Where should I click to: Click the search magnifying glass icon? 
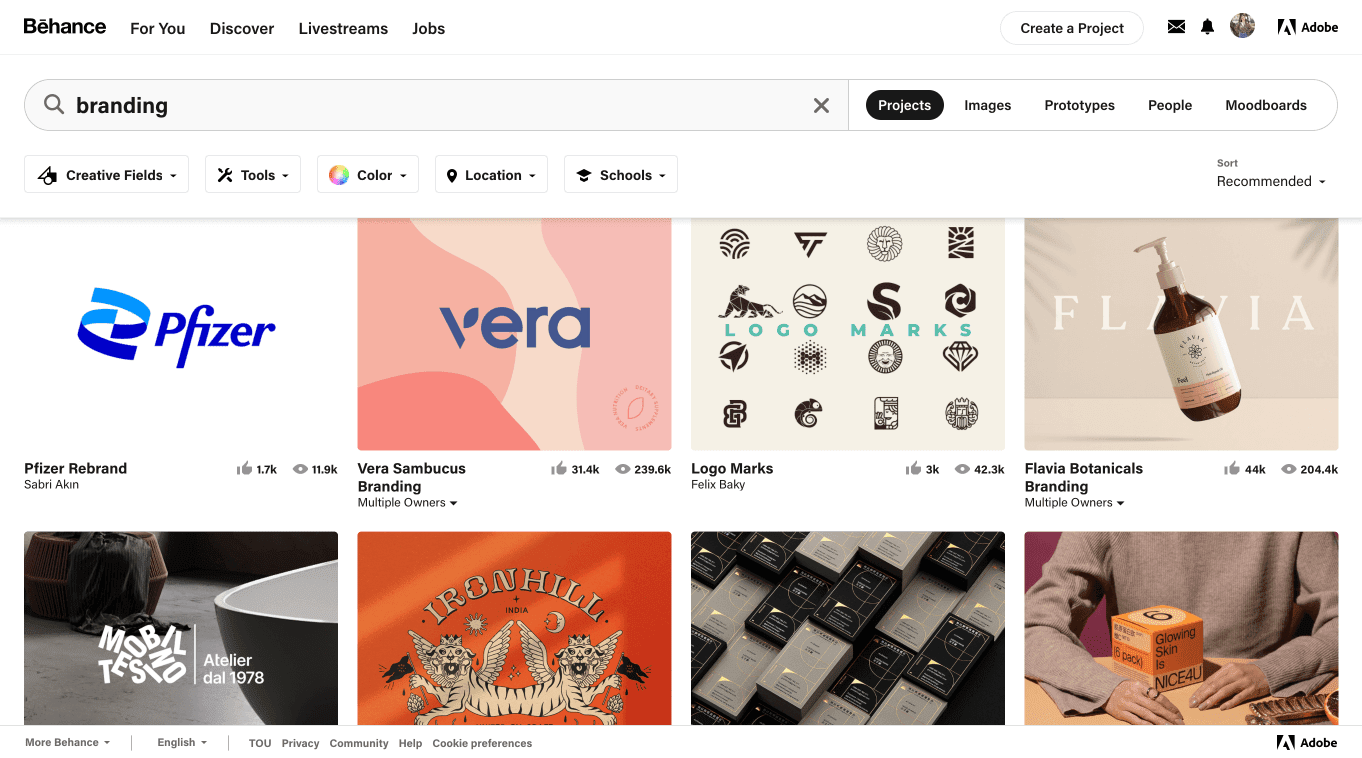point(54,104)
